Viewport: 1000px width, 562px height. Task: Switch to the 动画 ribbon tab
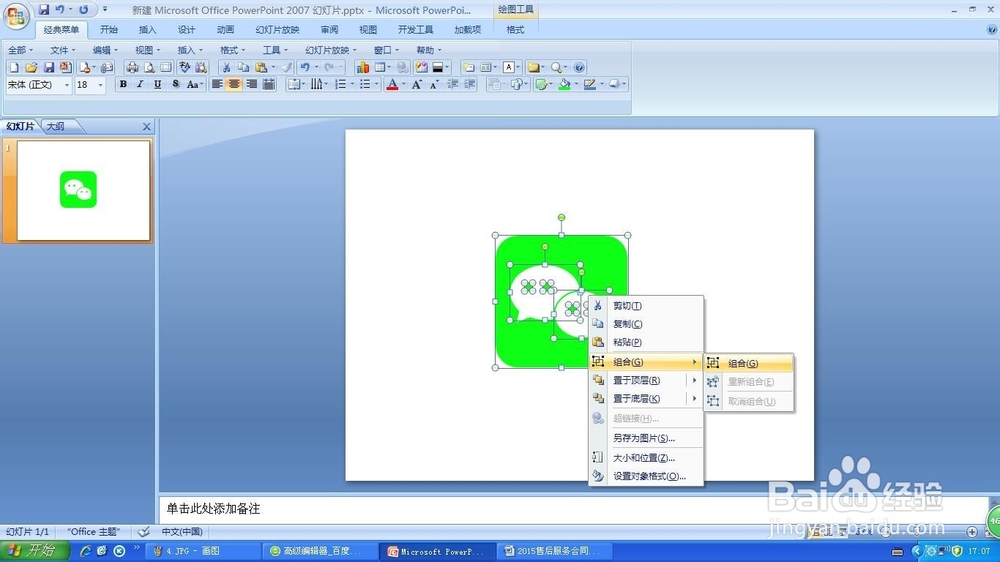click(x=225, y=29)
